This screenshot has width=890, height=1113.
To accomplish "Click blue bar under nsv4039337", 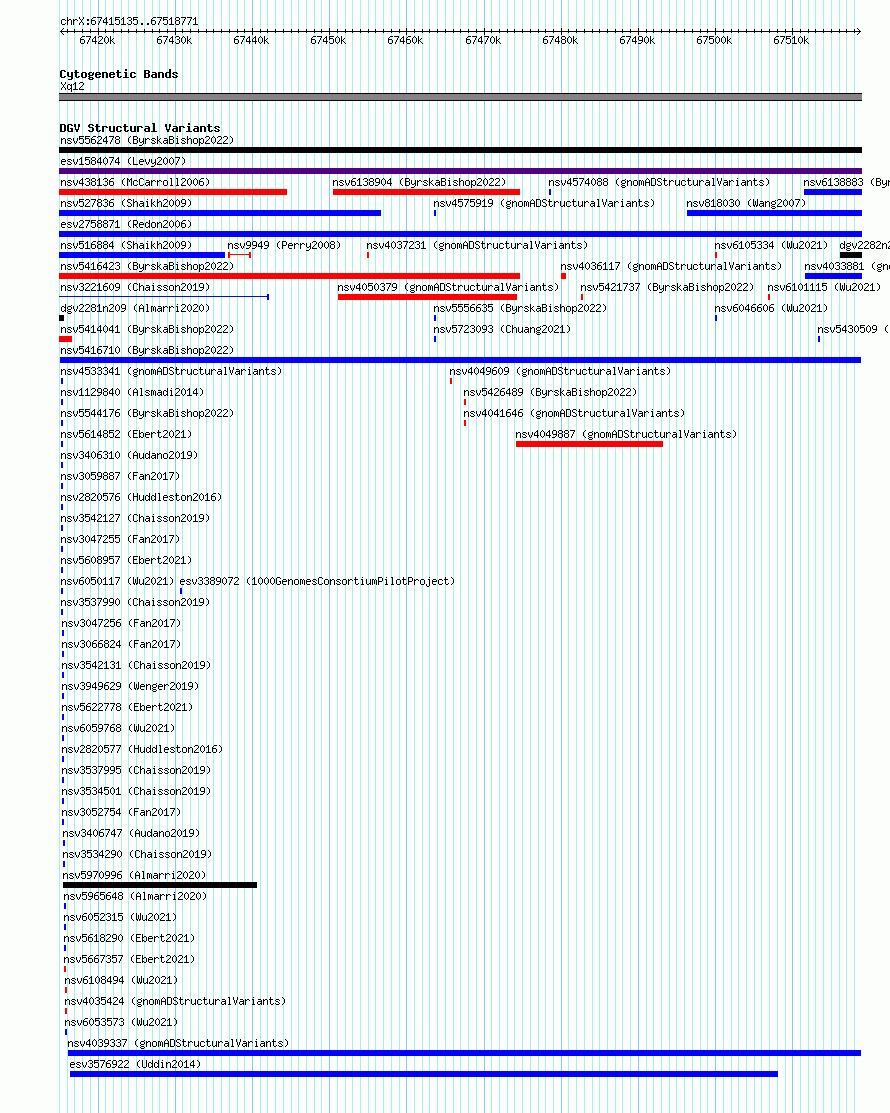I will point(464,1053).
